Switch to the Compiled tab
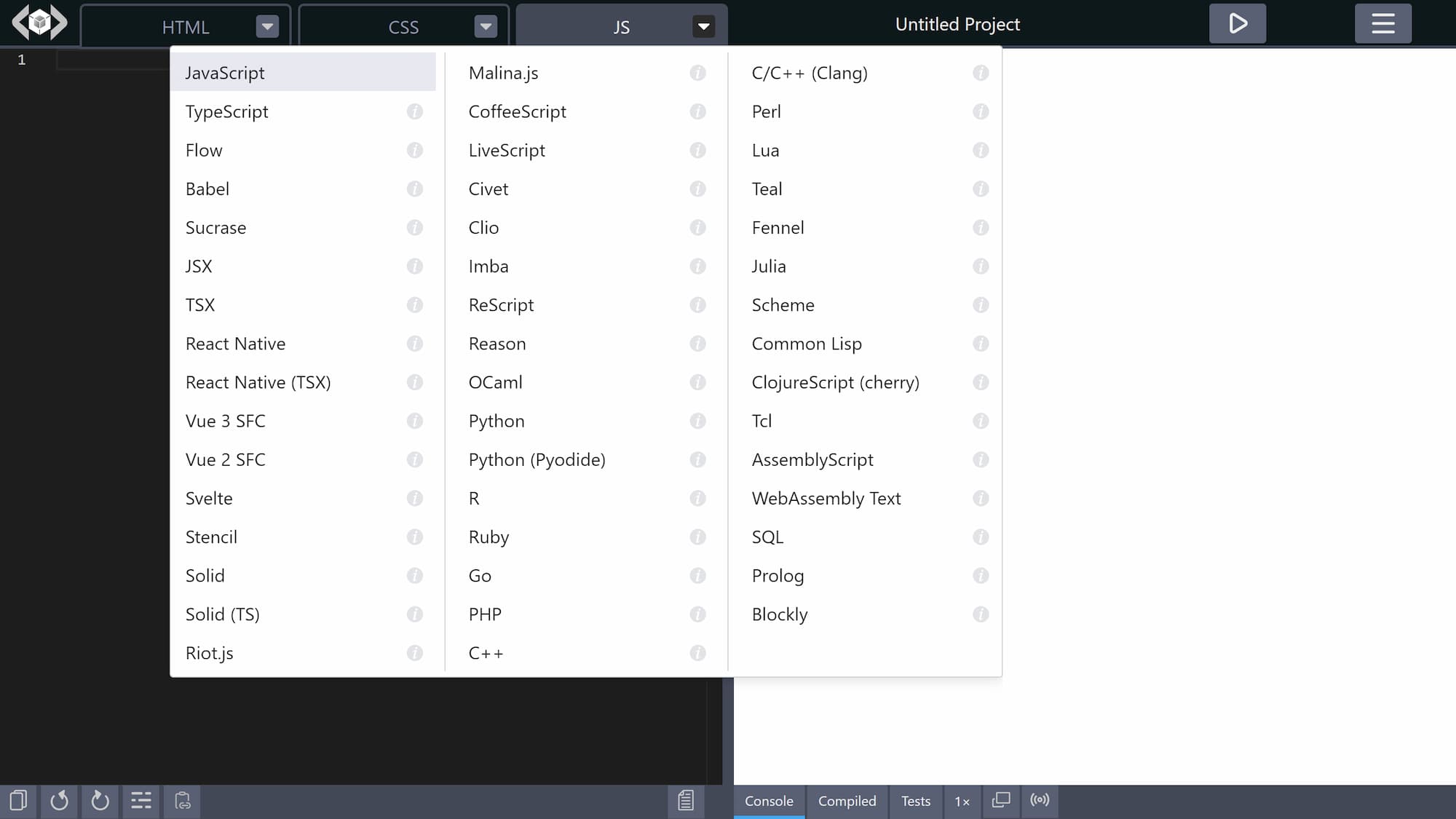Image resolution: width=1456 pixels, height=819 pixels. coord(847,801)
